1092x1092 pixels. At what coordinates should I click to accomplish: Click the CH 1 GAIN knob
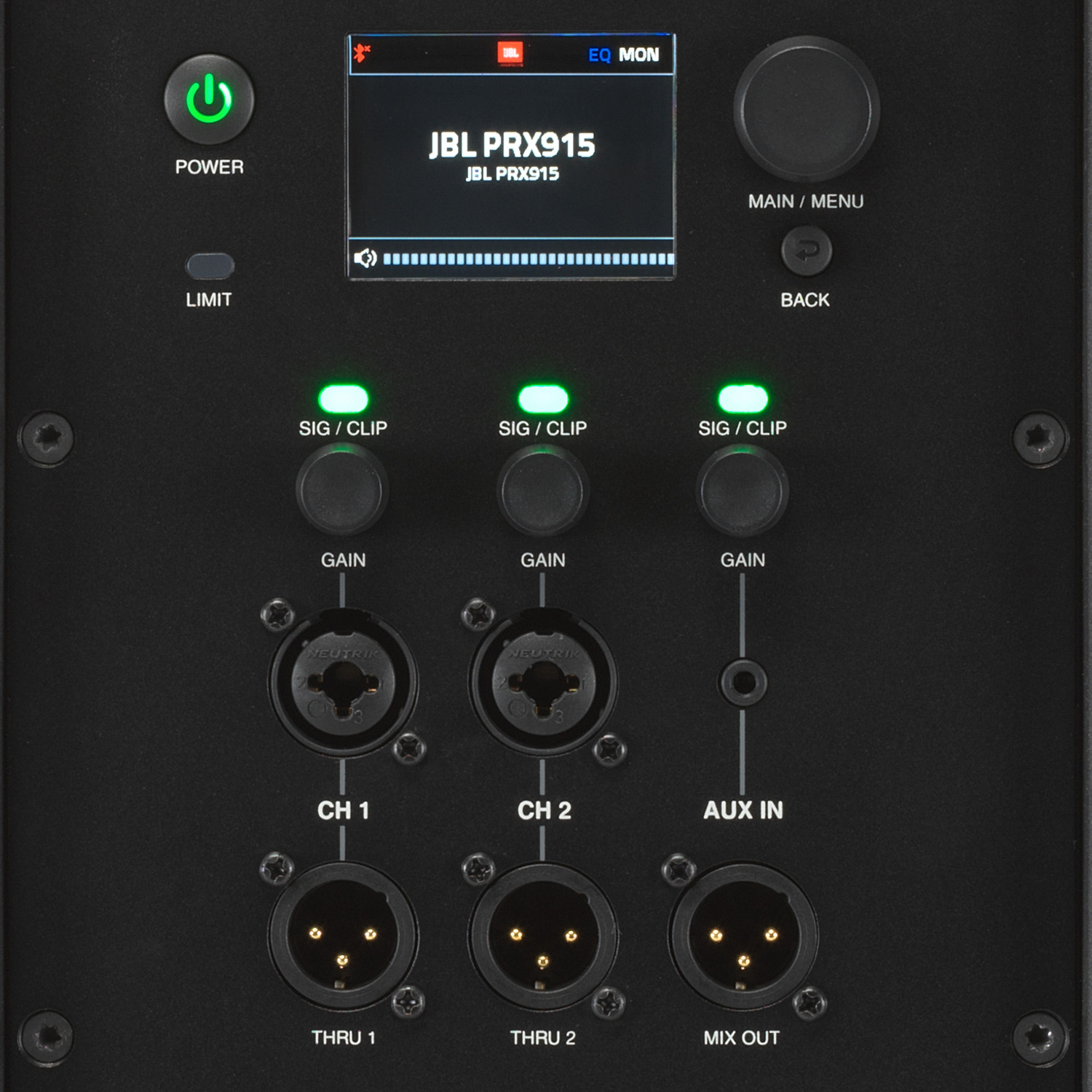[342, 491]
